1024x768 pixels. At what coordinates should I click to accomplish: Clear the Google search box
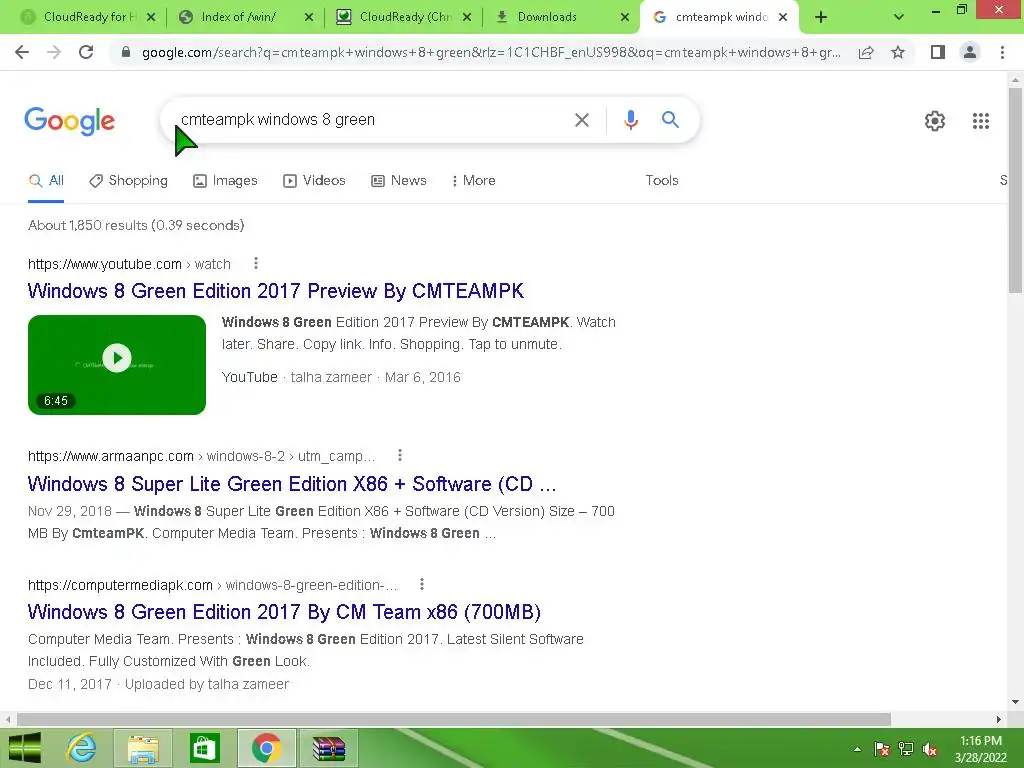coord(581,120)
